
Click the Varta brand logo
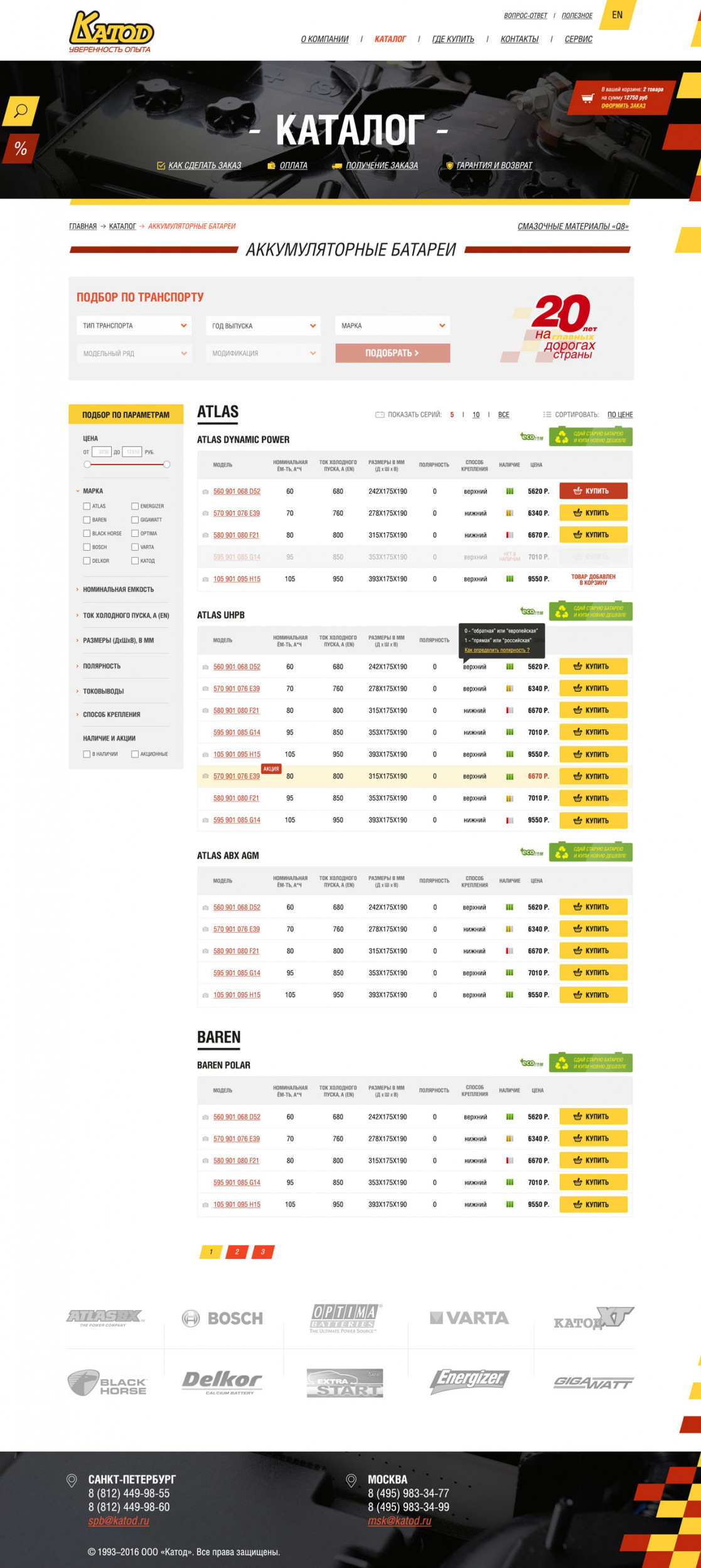coord(469,1318)
